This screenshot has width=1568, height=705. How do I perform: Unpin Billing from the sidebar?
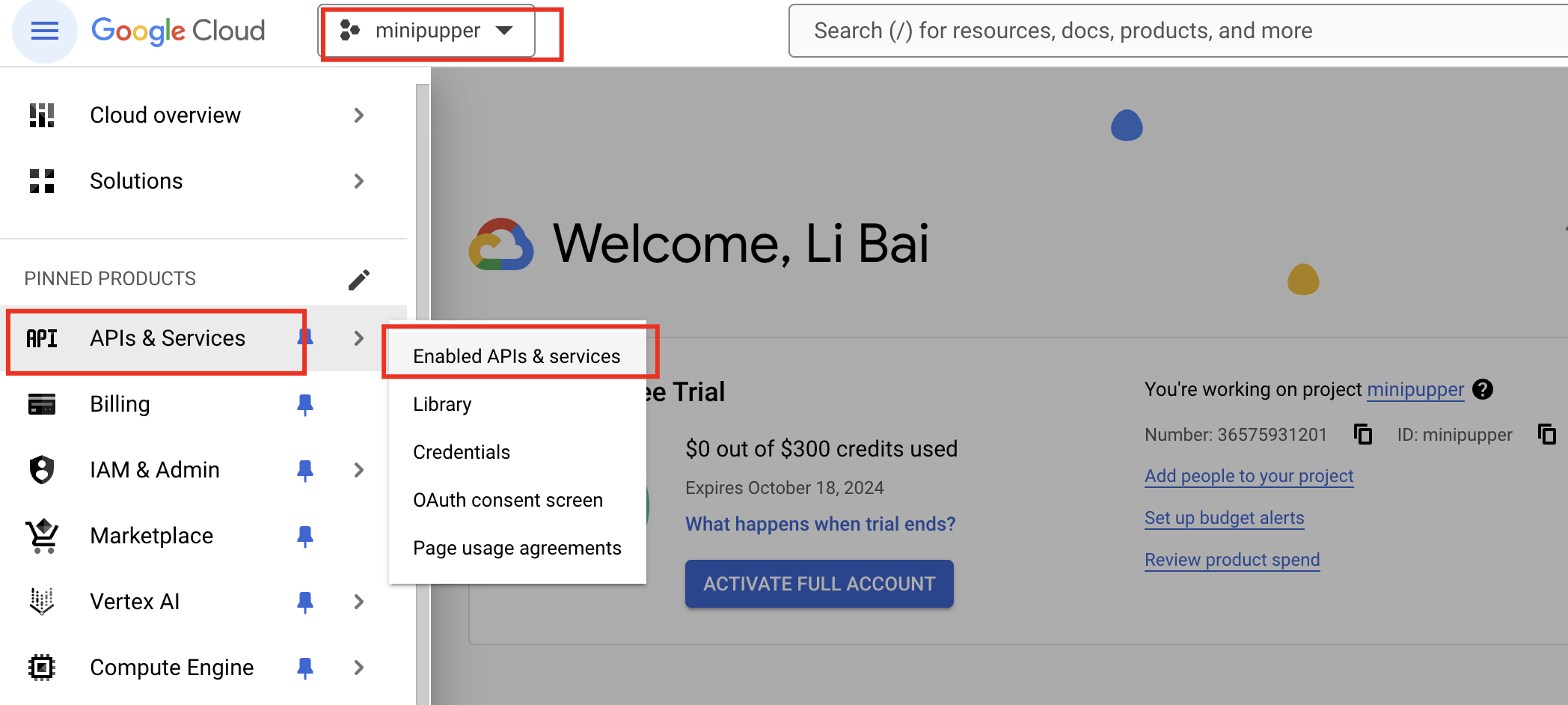pos(305,404)
